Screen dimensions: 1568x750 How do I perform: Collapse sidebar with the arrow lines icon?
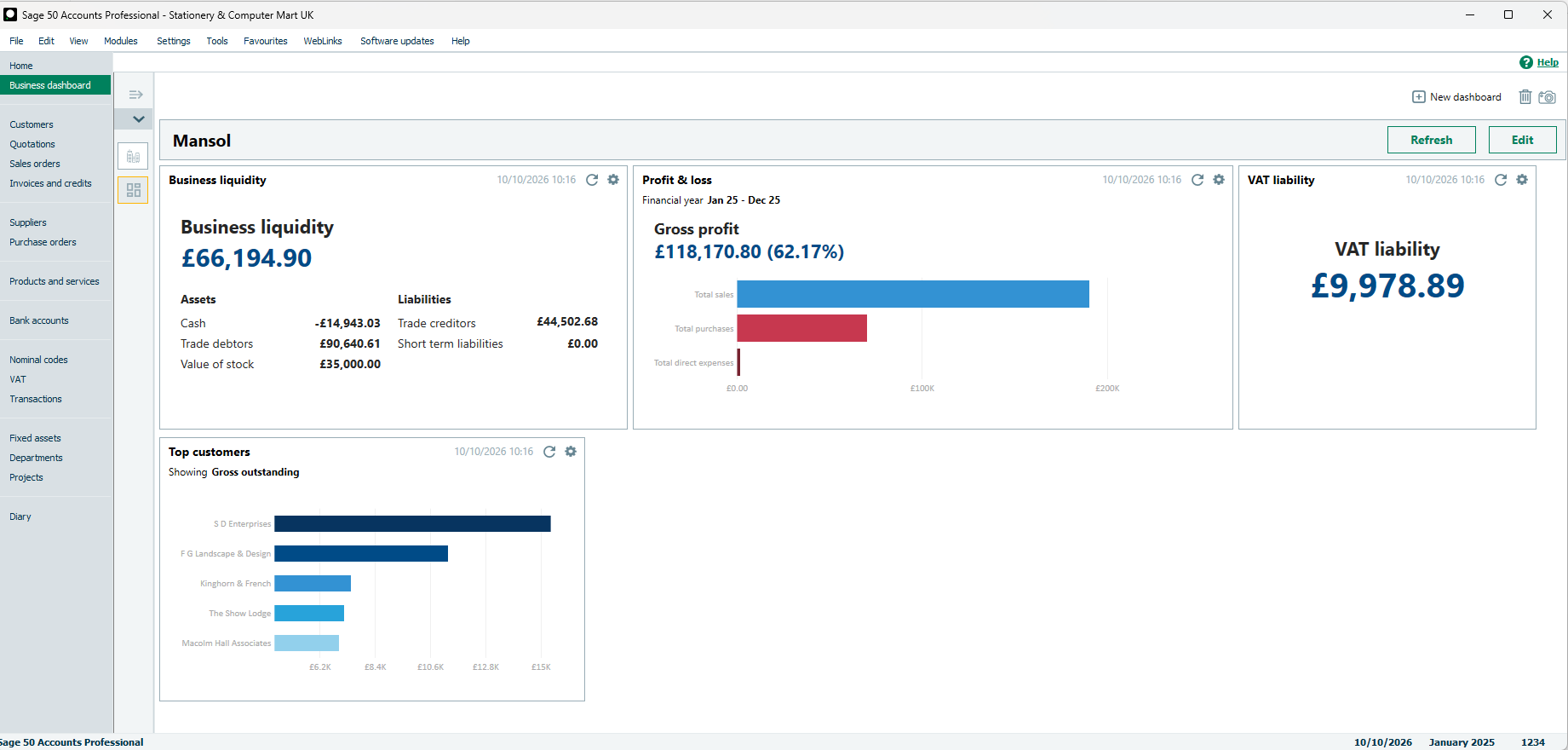(135, 95)
